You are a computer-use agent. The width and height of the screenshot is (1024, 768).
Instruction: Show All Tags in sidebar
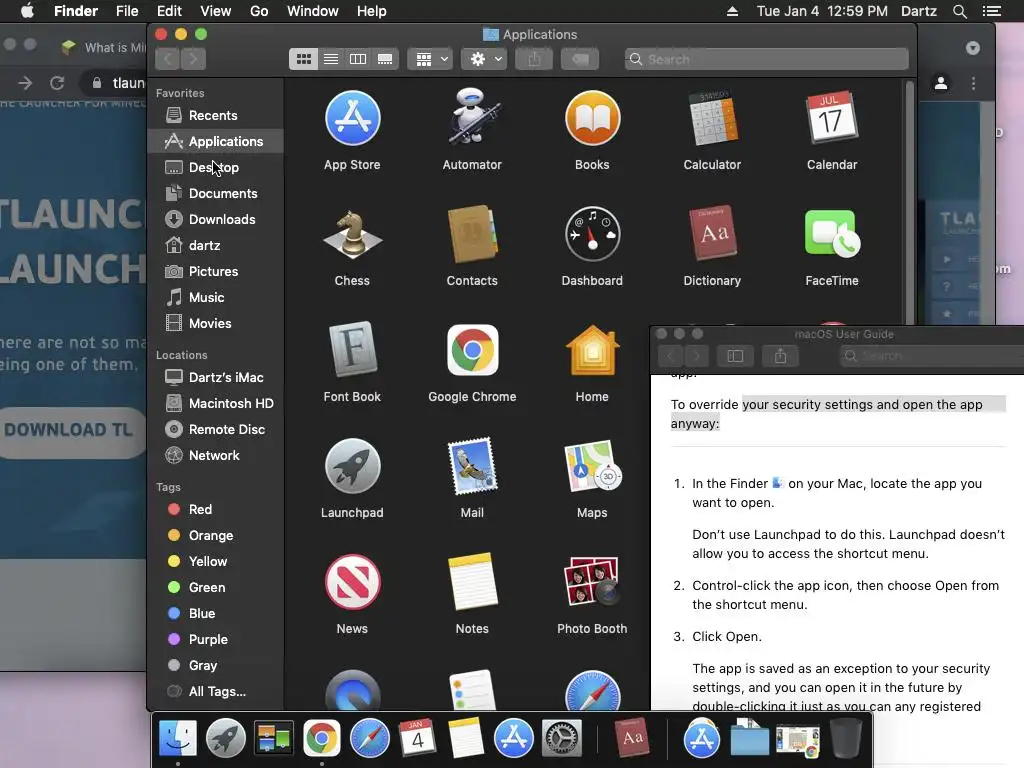click(x=215, y=692)
